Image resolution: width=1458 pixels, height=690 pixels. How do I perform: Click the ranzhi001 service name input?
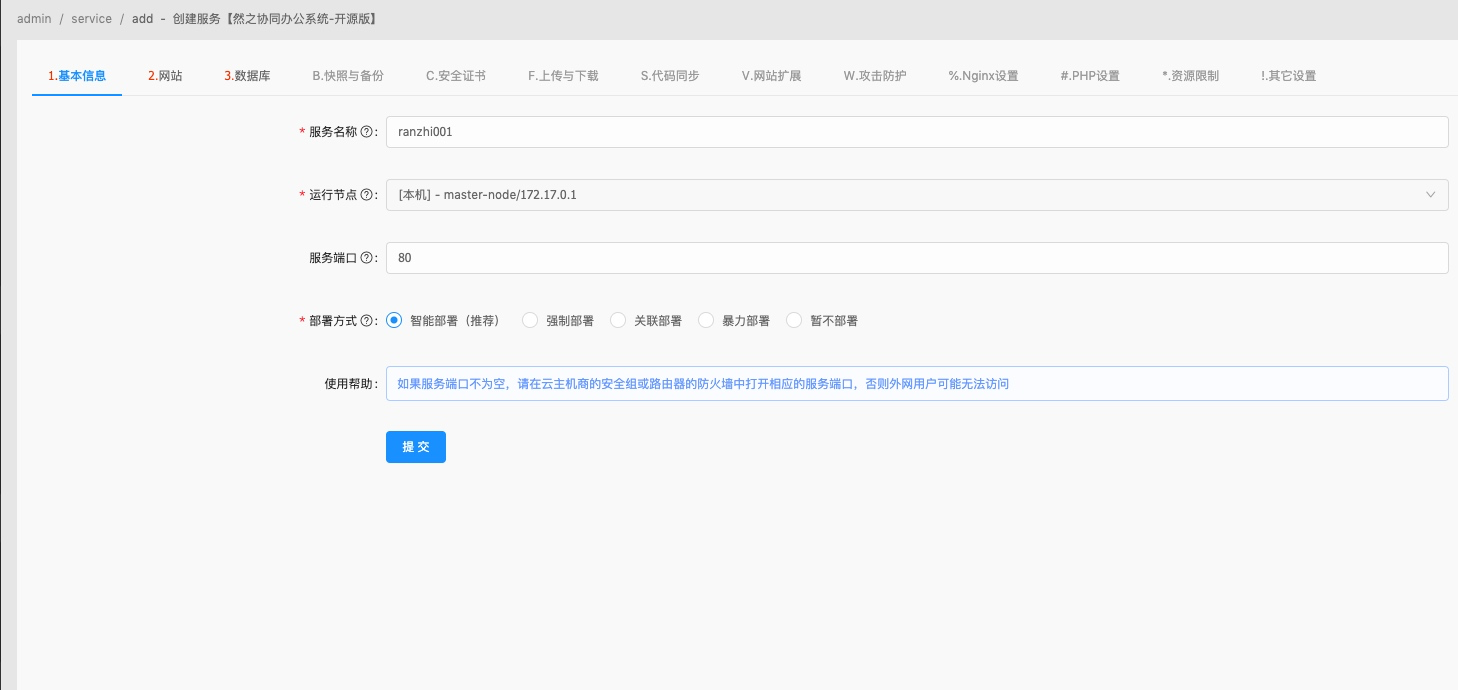click(700, 131)
